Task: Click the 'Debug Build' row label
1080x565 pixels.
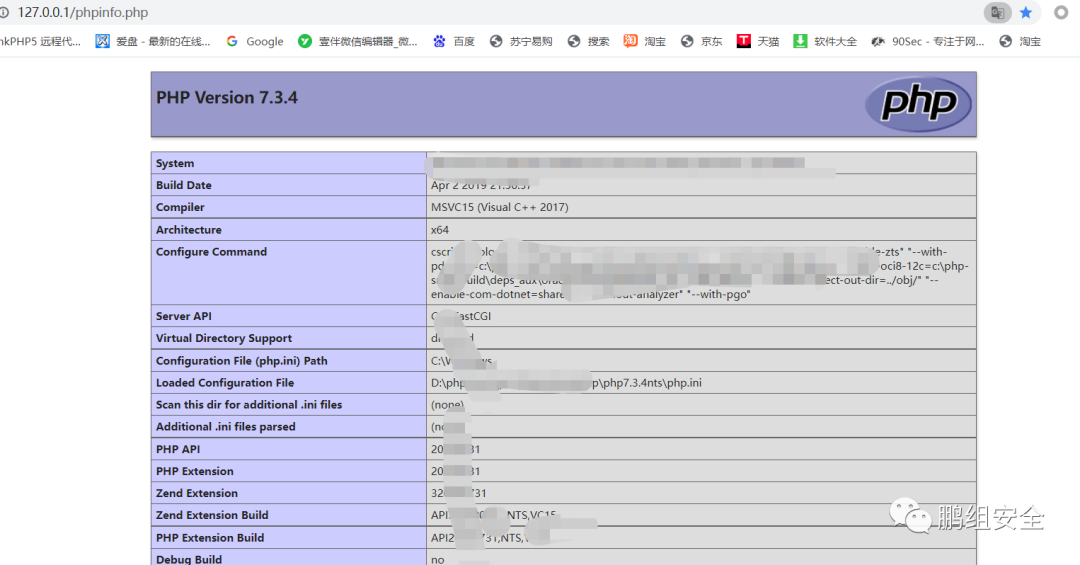Action: click(x=189, y=559)
